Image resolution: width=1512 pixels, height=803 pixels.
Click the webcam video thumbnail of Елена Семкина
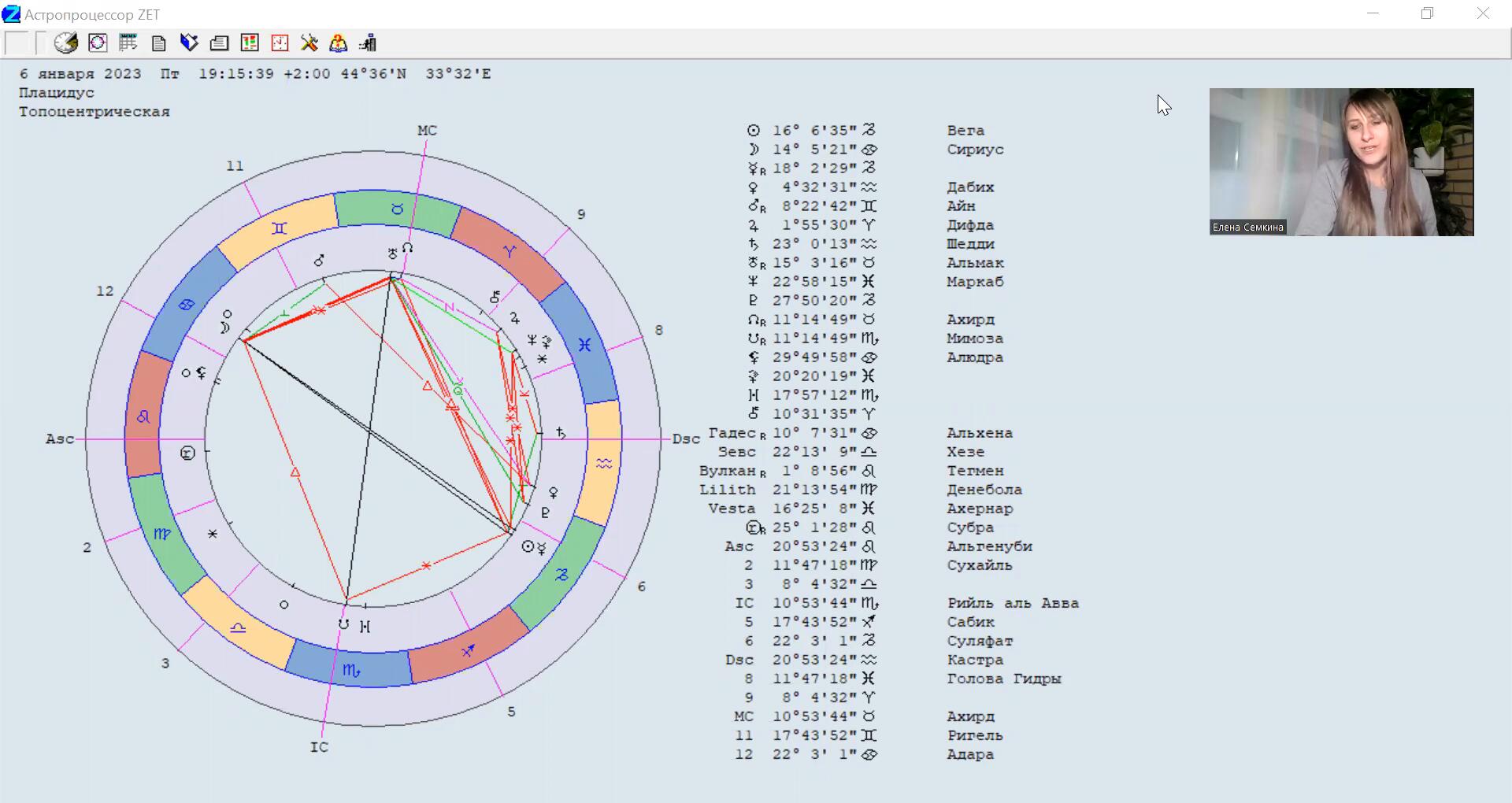coord(1341,161)
